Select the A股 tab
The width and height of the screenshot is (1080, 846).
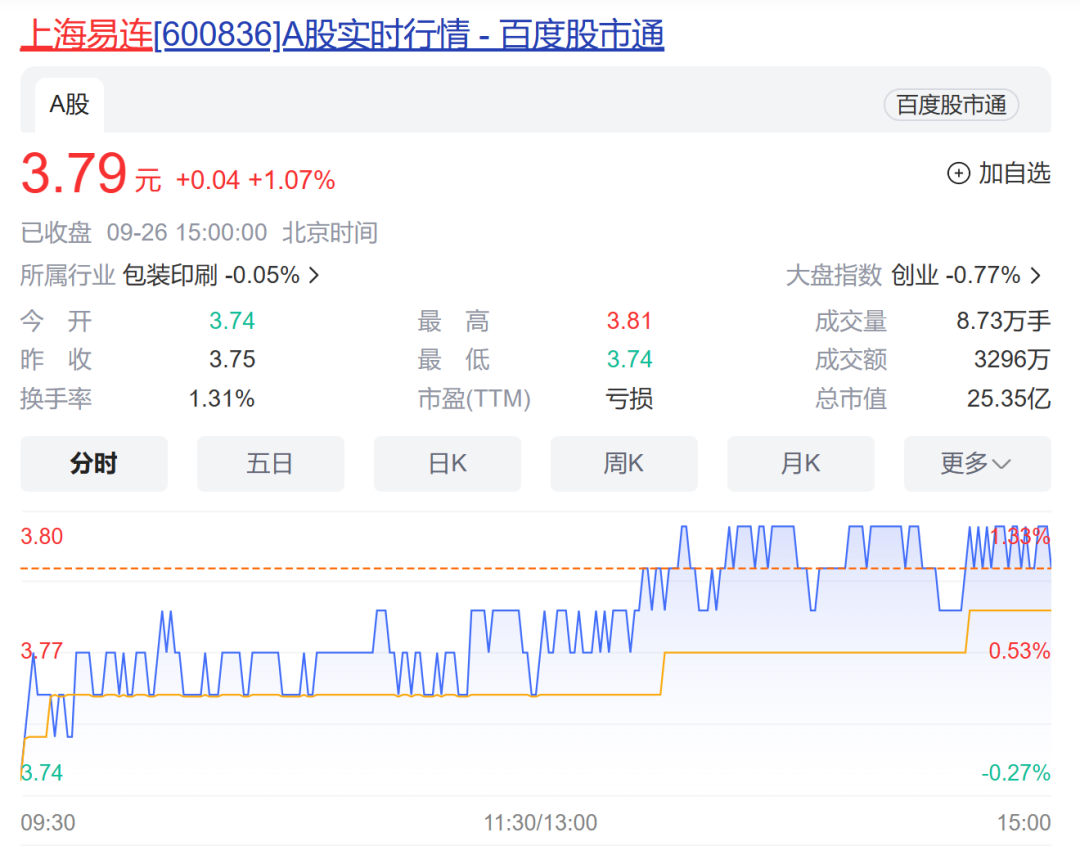click(70, 105)
